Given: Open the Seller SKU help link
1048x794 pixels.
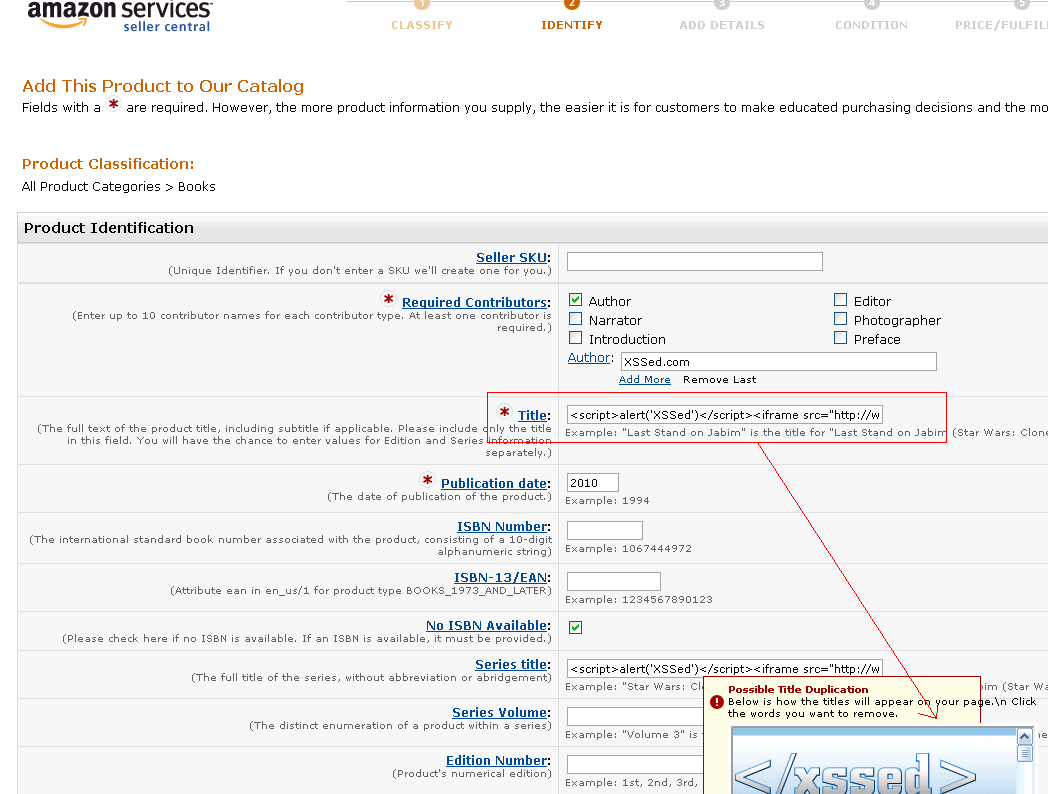Looking at the screenshot, I should (x=511, y=257).
